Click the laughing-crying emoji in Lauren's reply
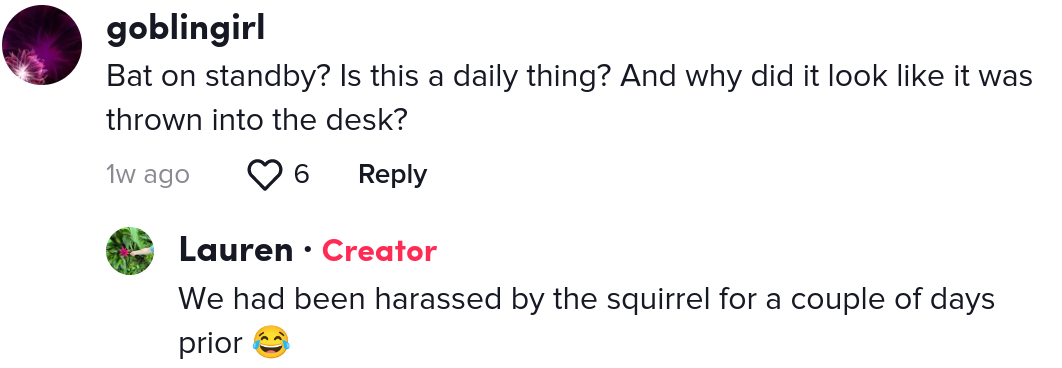The image size is (1062, 368). [x=271, y=342]
